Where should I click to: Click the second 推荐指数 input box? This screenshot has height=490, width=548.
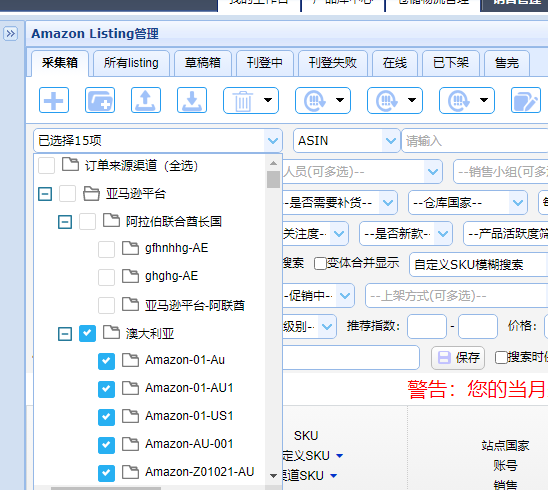478,326
